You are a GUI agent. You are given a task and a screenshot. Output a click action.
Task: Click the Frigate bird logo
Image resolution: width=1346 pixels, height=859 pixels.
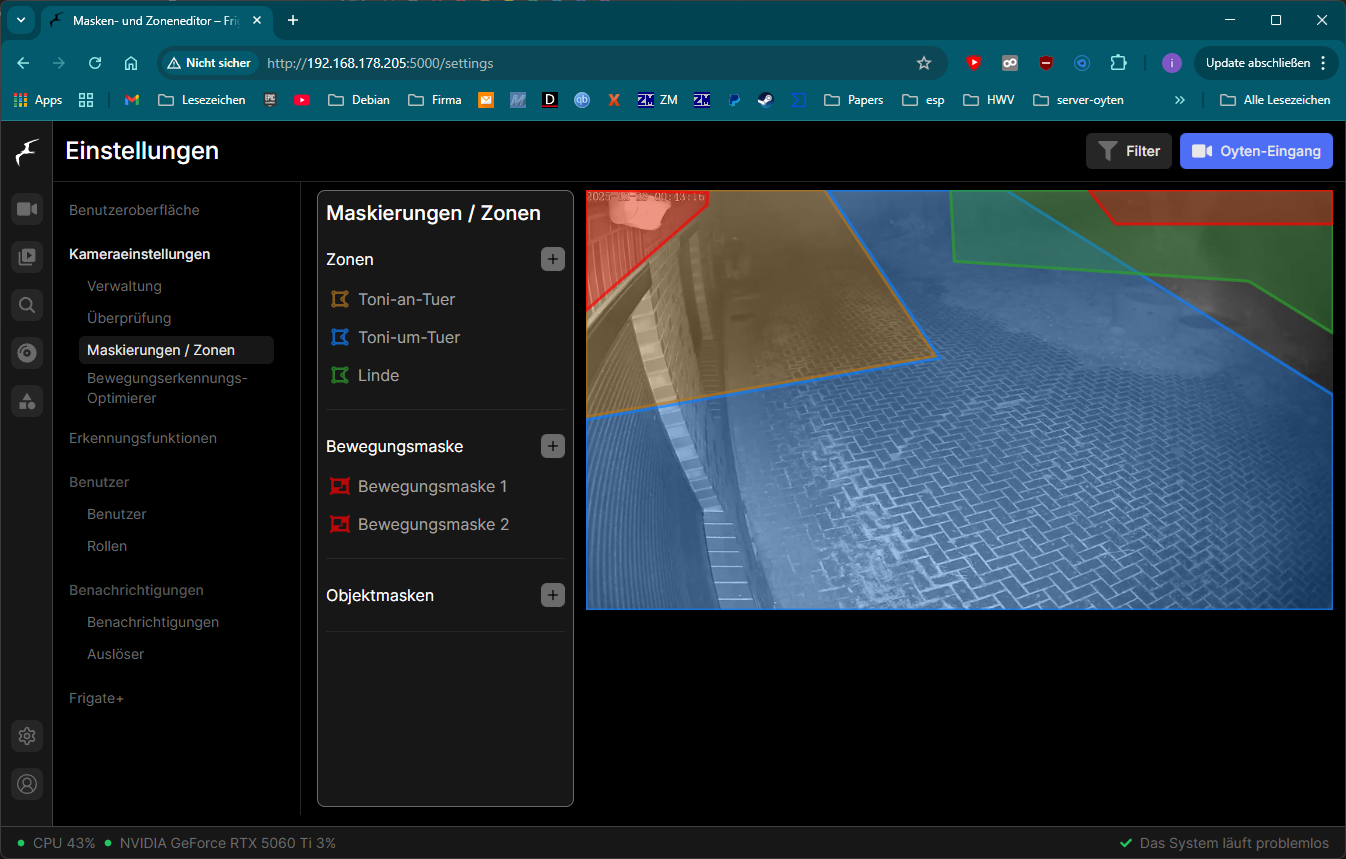coord(27,152)
